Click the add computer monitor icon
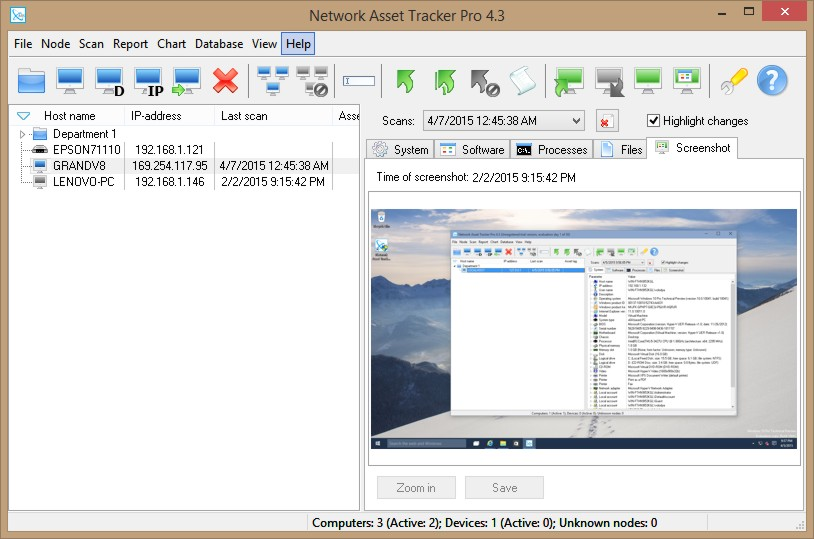 coord(70,81)
